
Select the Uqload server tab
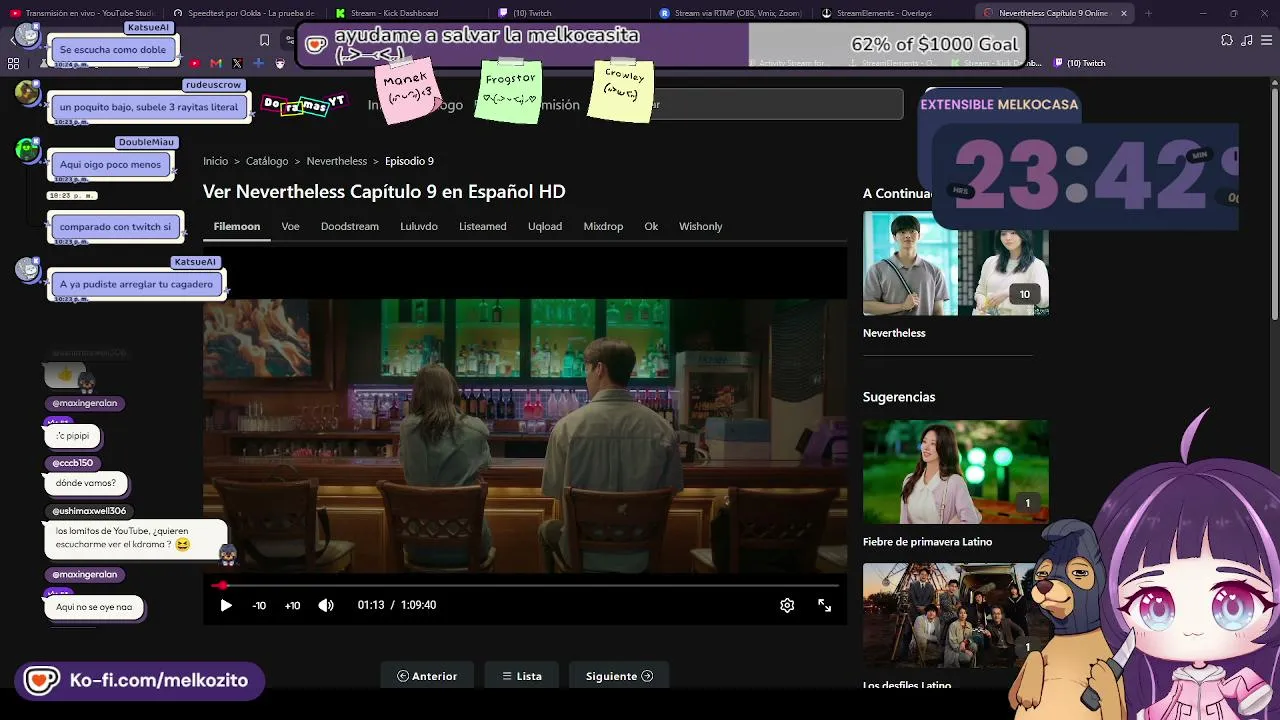(x=545, y=226)
